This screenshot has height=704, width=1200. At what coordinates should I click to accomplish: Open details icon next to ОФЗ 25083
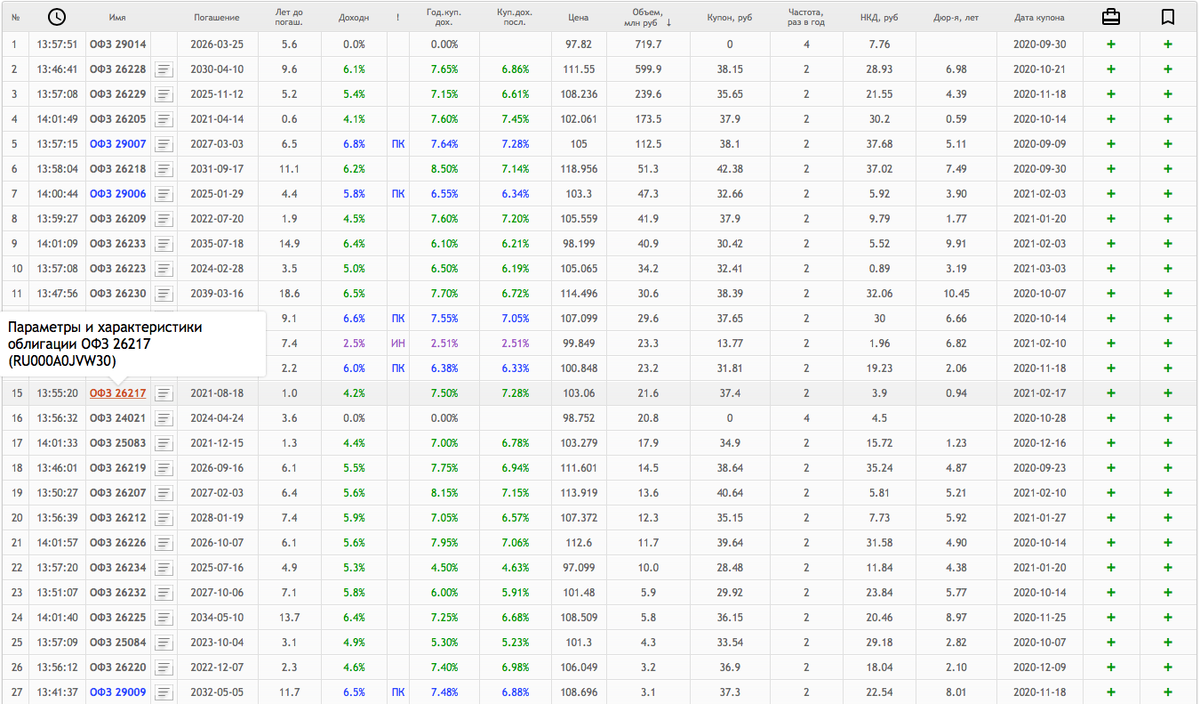(164, 443)
